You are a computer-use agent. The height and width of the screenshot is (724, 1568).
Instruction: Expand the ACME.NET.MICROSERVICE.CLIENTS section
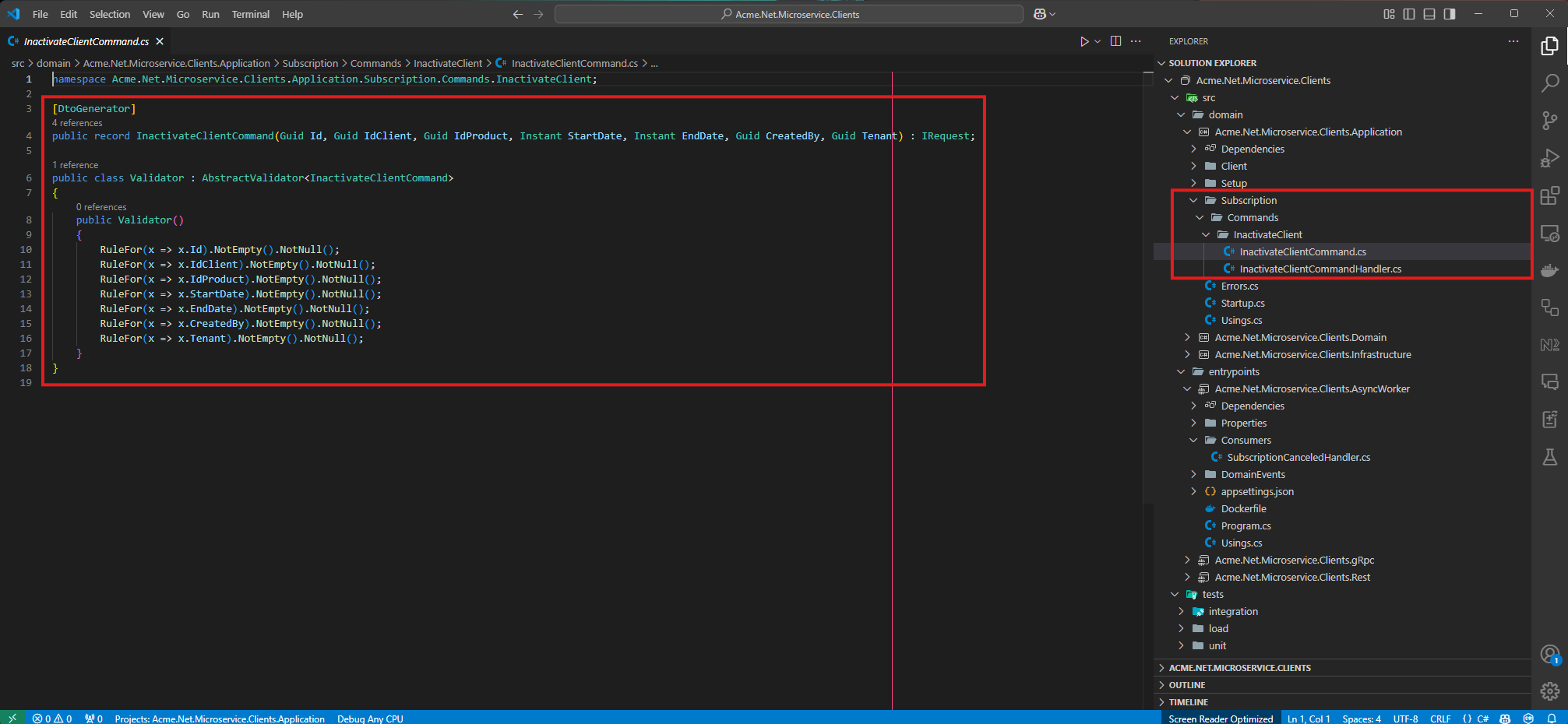click(x=1342, y=668)
